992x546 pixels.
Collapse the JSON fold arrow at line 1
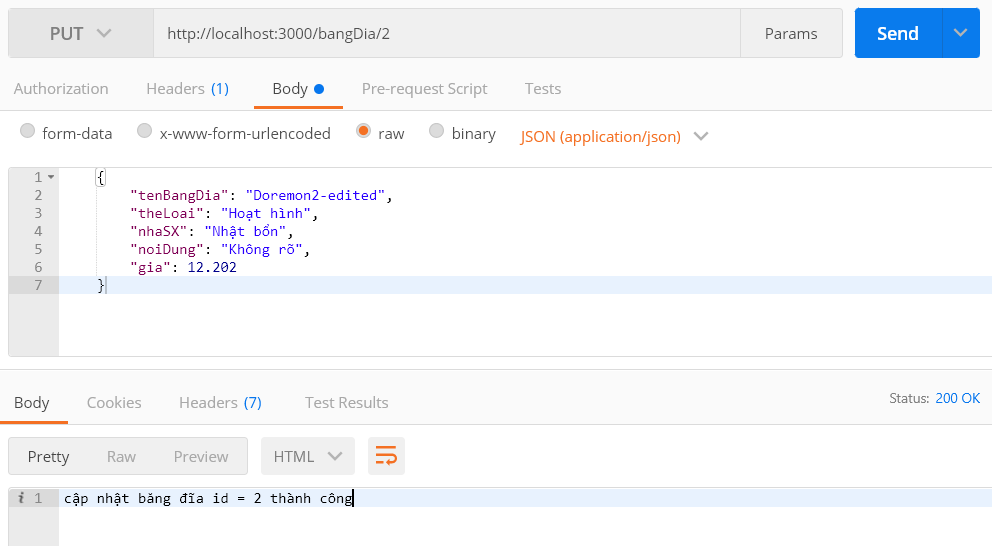(51, 177)
